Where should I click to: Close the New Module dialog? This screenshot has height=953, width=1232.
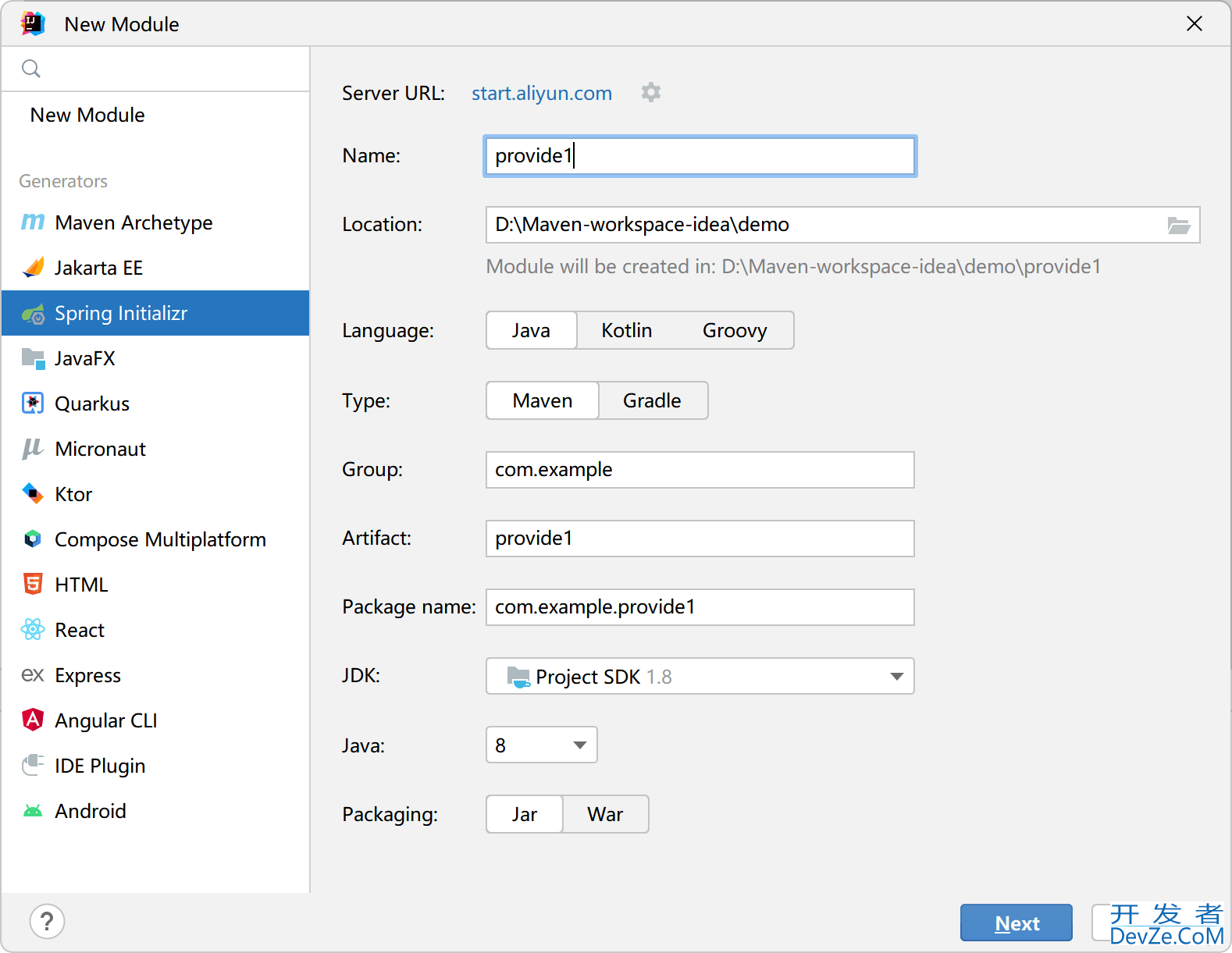click(x=1195, y=24)
